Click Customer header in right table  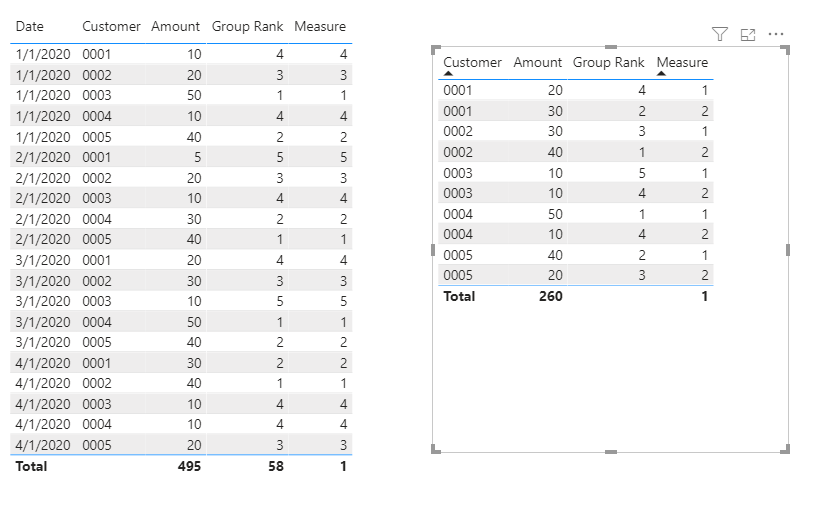(x=472, y=62)
